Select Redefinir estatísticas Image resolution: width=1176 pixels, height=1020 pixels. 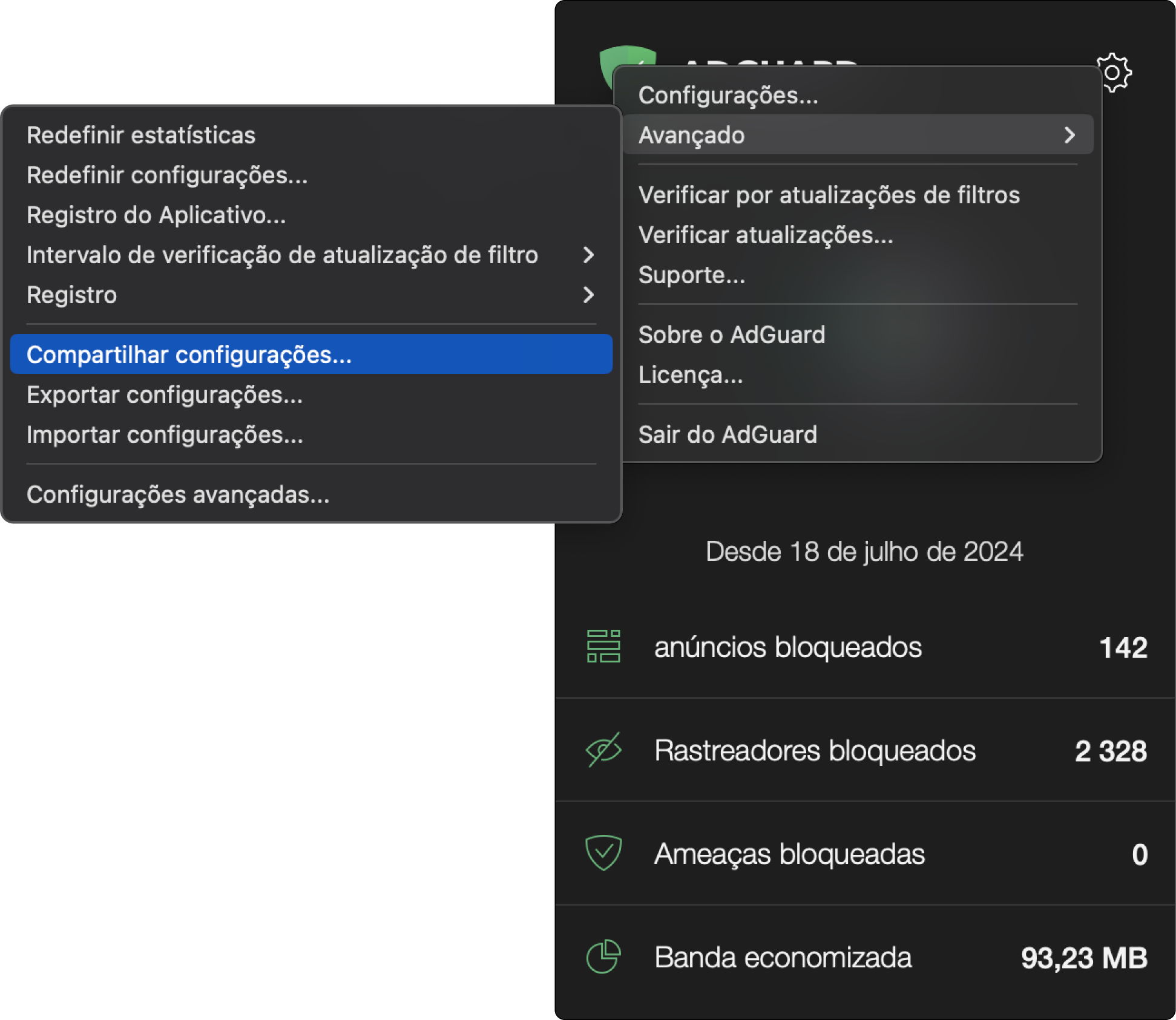(311, 136)
